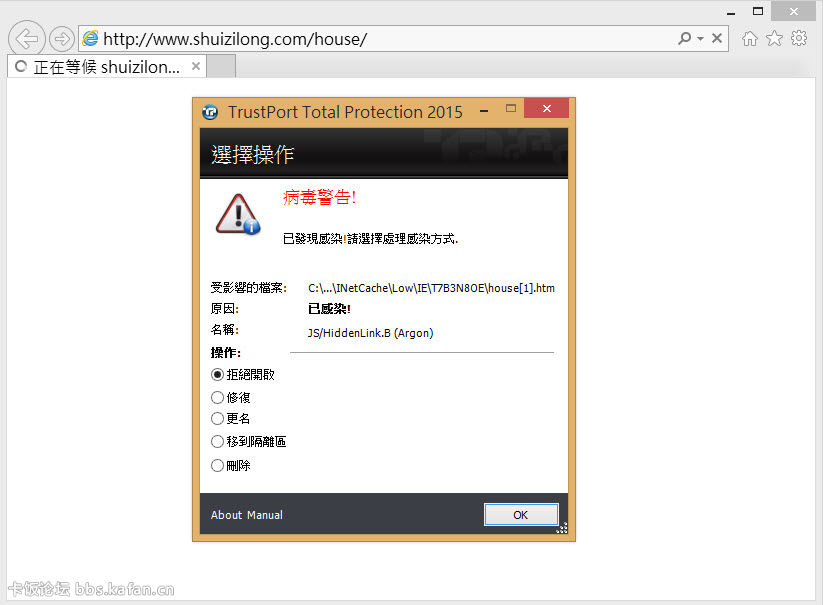
Task: Click the red 病毒警告! heading
Action: 320,197
